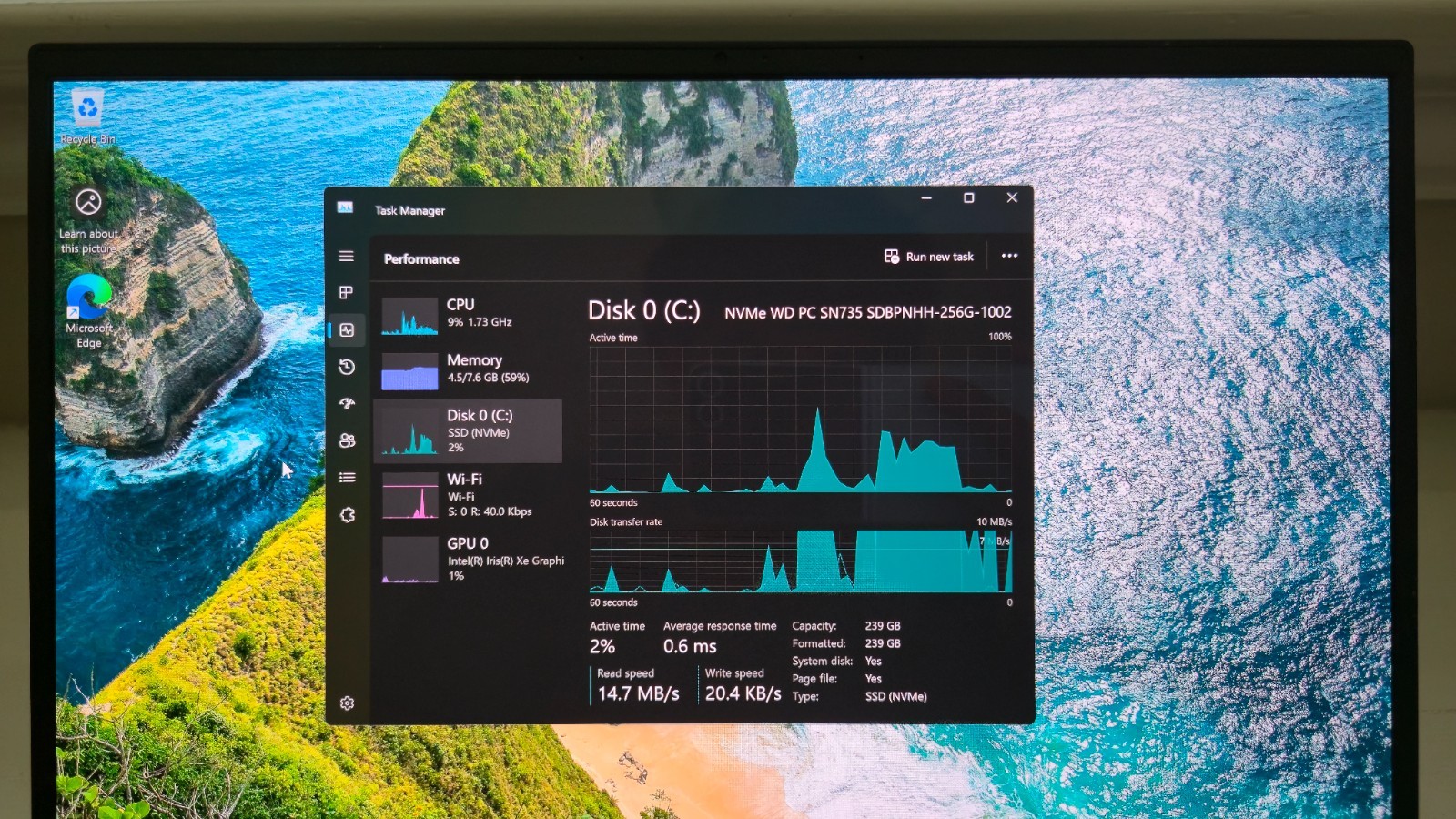
Task: Click the Task Manager app icon in title bar
Action: pos(345,207)
